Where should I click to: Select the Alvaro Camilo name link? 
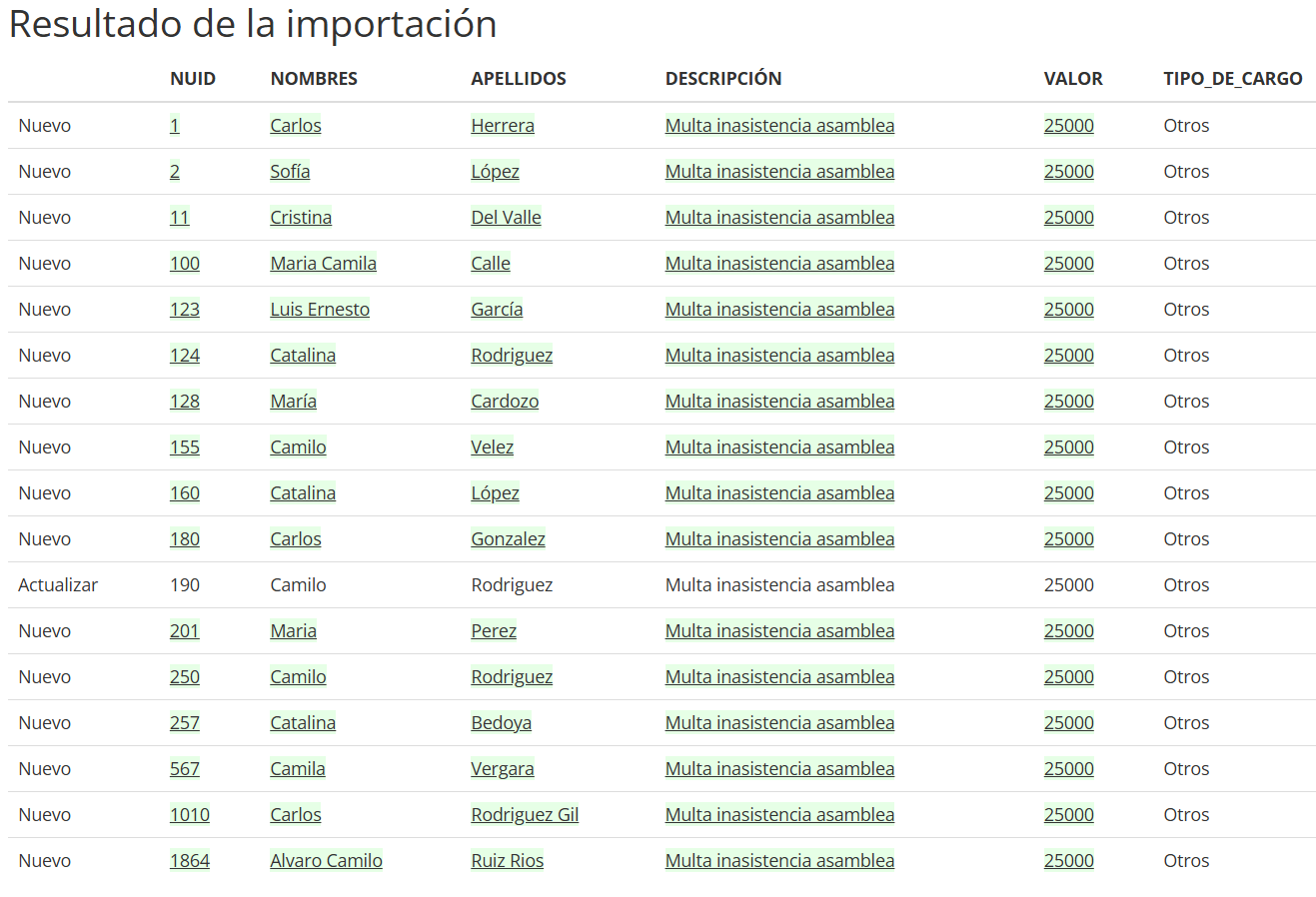[x=326, y=861]
